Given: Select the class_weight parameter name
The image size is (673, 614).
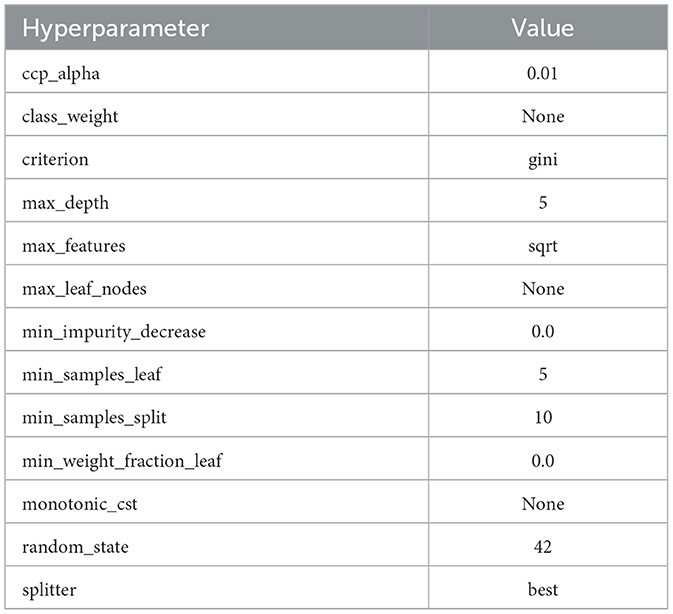Looking at the screenshot, I should click(70, 116).
